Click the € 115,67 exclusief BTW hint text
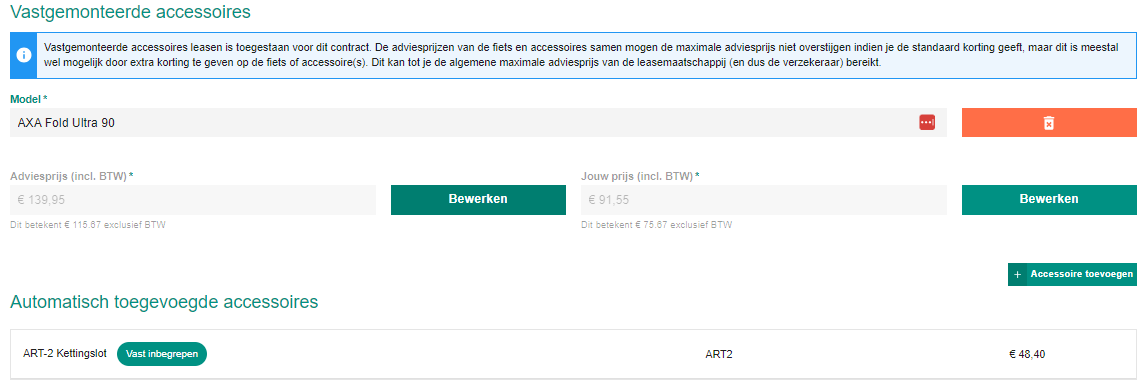The image size is (1145, 386). (88, 225)
